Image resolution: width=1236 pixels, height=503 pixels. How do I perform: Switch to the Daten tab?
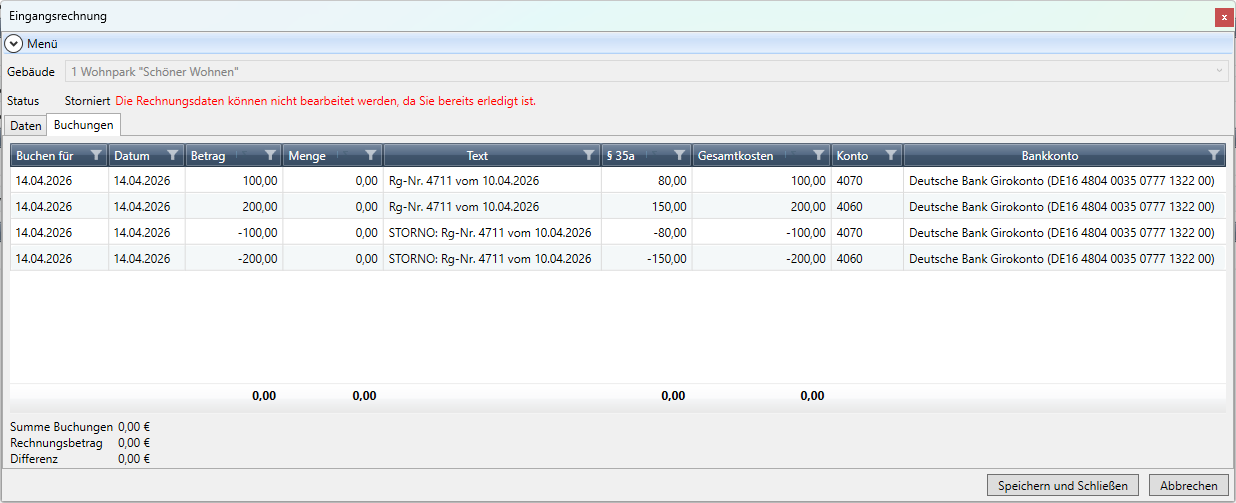tap(26, 126)
